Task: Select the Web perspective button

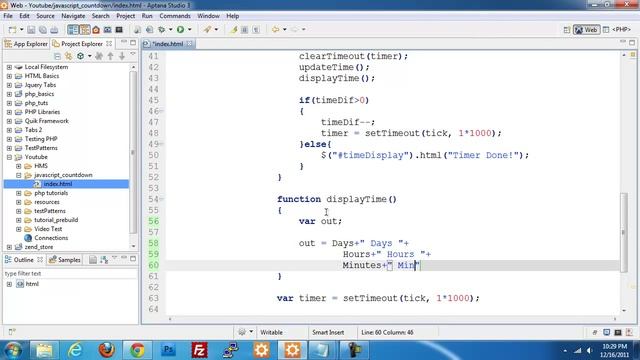Action: coord(587,30)
